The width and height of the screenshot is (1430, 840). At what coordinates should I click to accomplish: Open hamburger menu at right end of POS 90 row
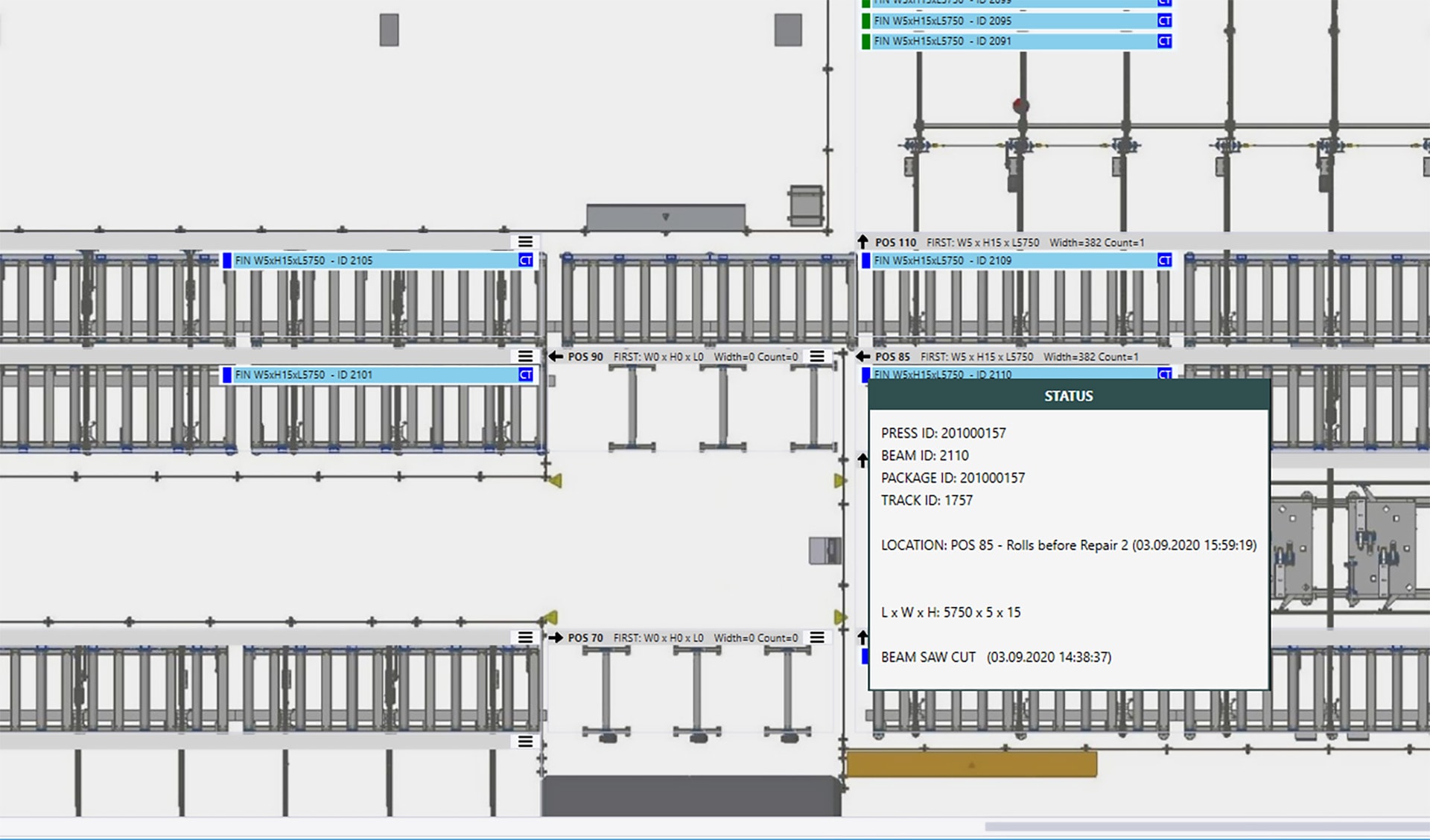click(x=817, y=357)
